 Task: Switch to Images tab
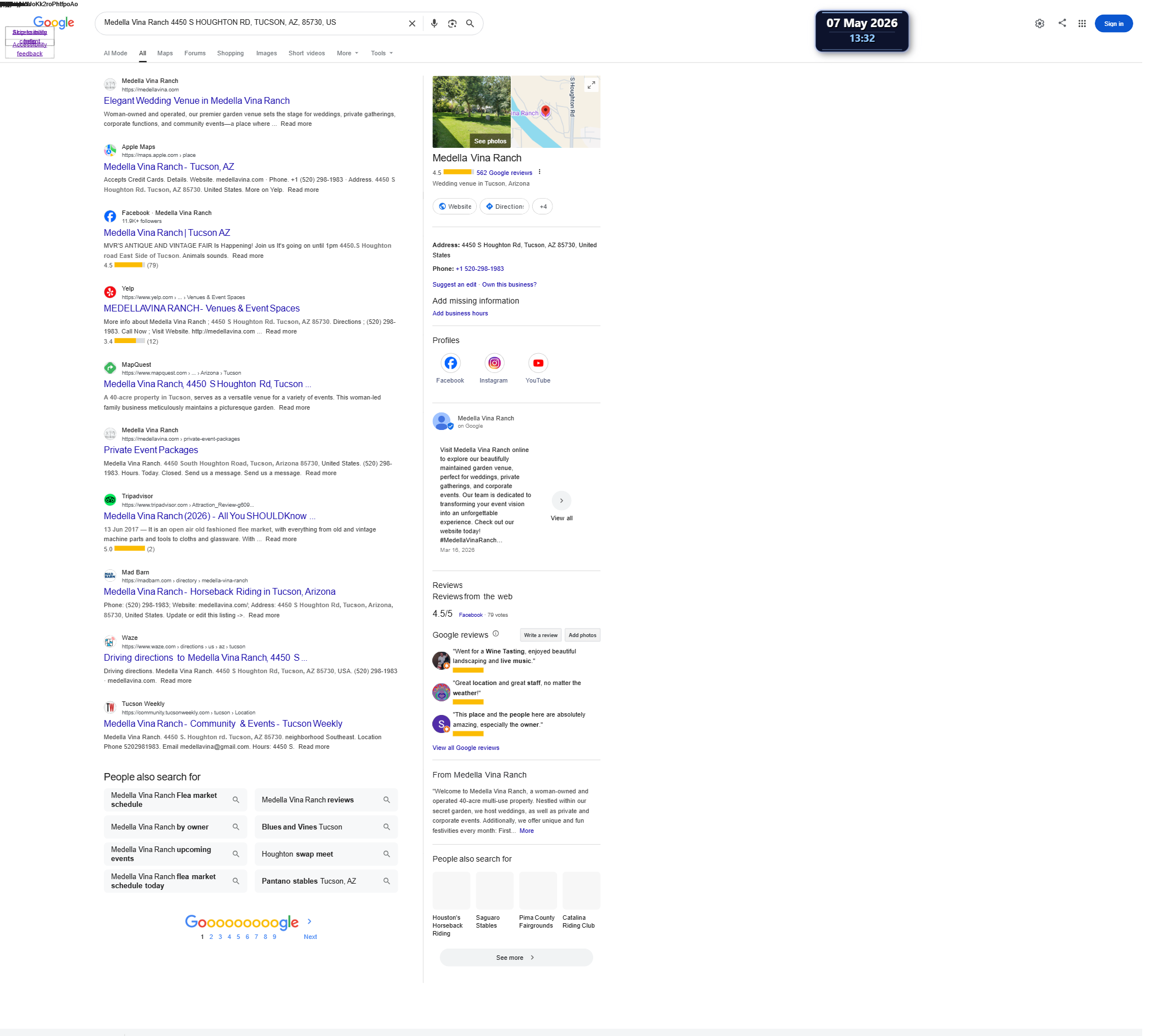266,53
